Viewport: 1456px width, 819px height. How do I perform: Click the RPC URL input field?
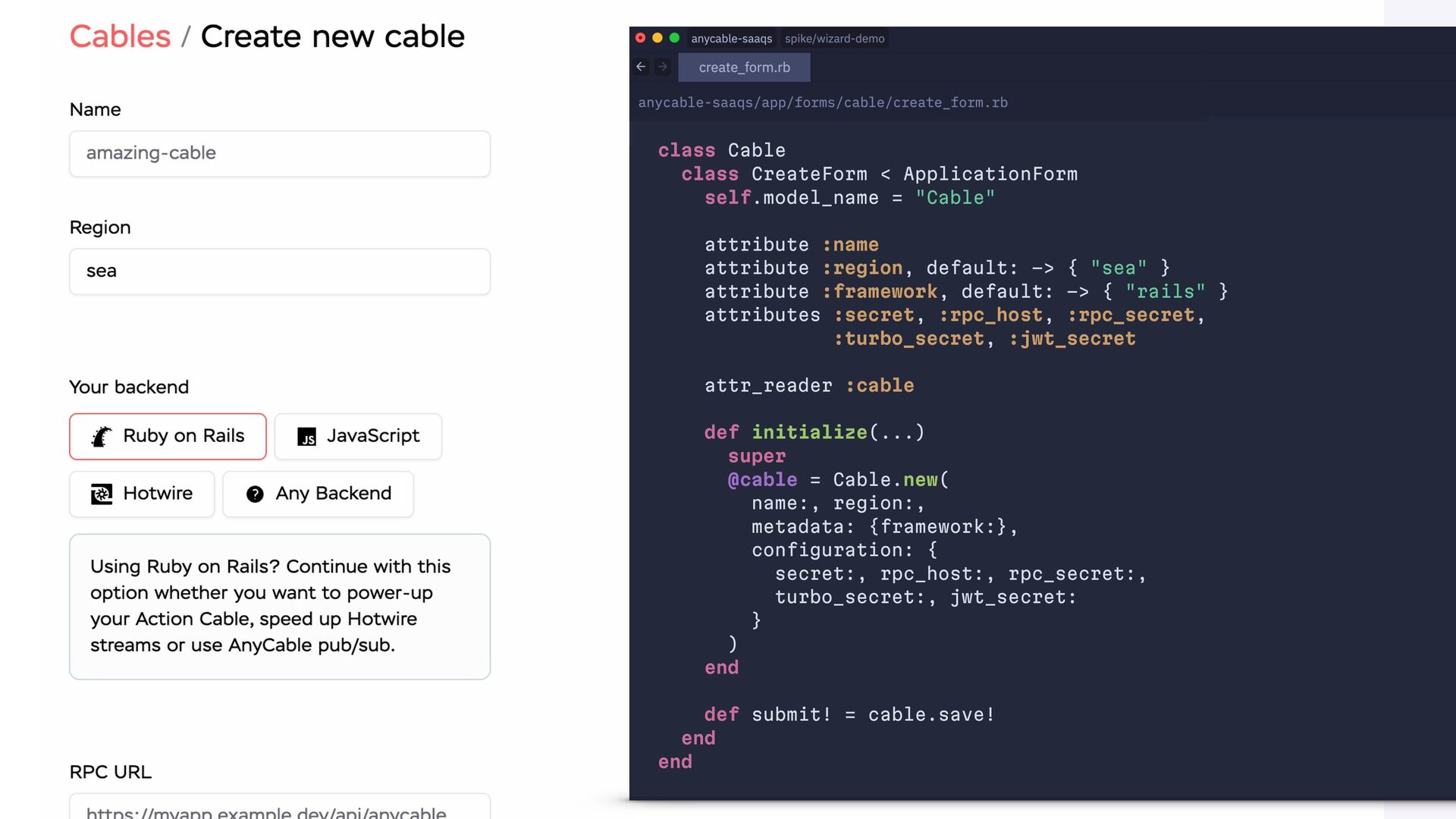[279, 808]
